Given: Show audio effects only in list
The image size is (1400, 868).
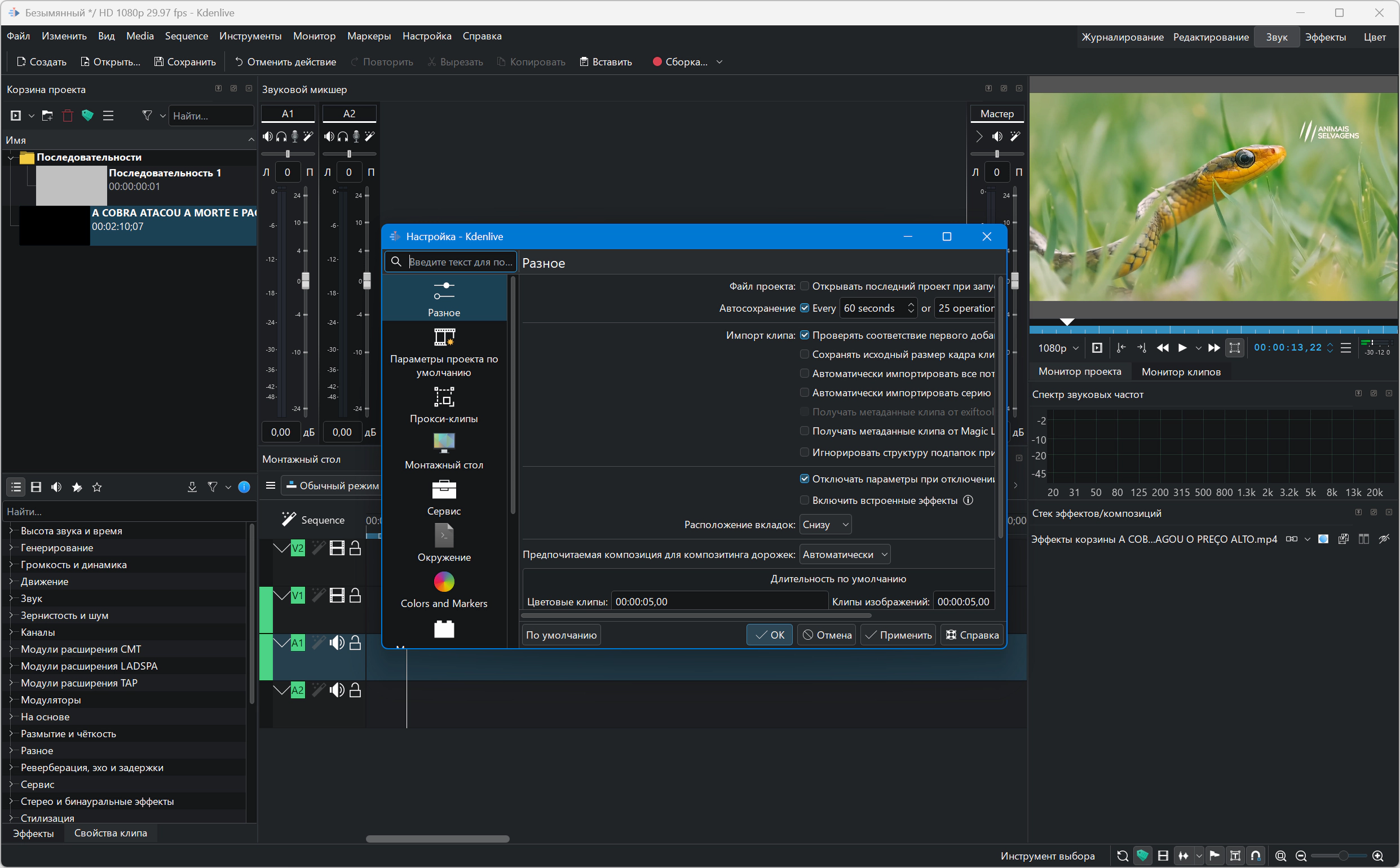Looking at the screenshot, I should [56, 487].
